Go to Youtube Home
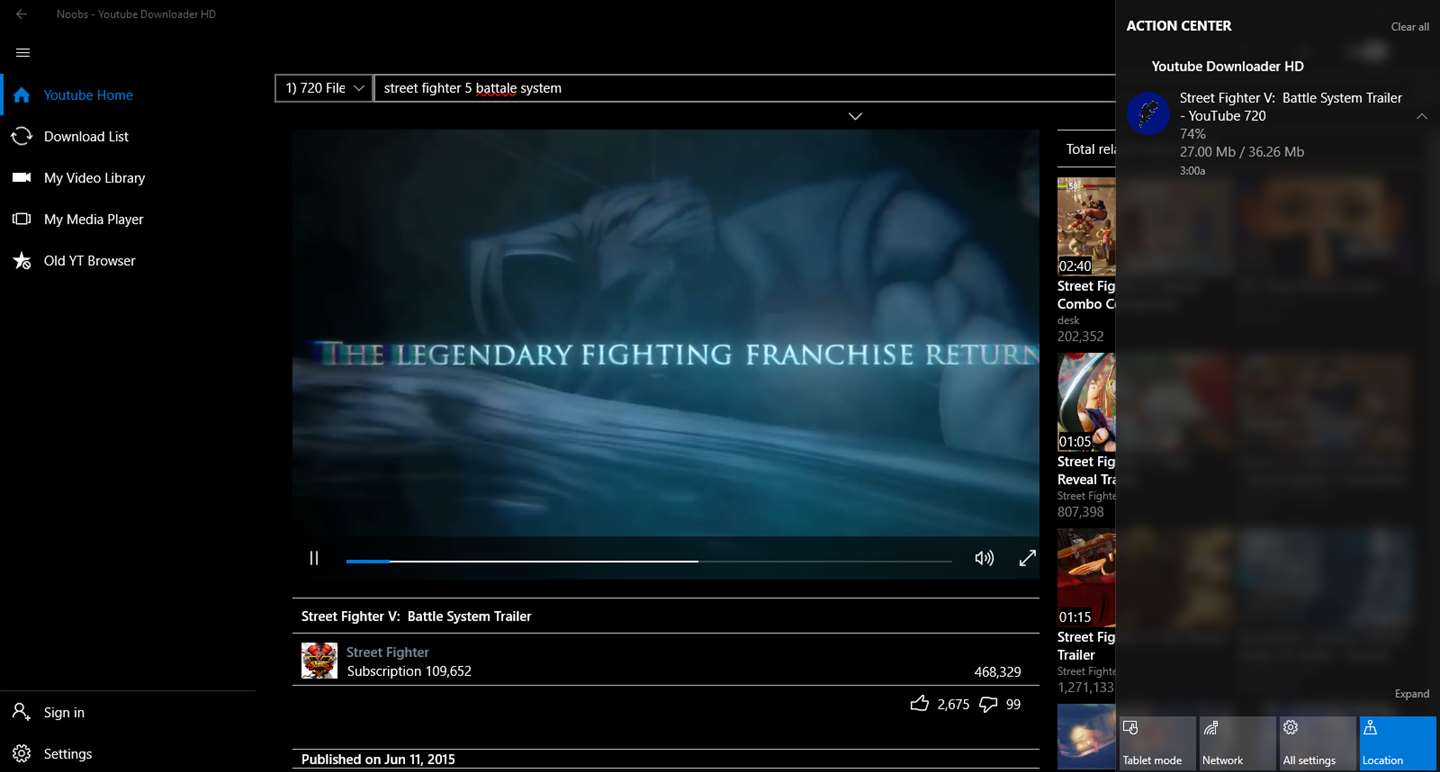The height and width of the screenshot is (772, 1440). coord(128,95)
